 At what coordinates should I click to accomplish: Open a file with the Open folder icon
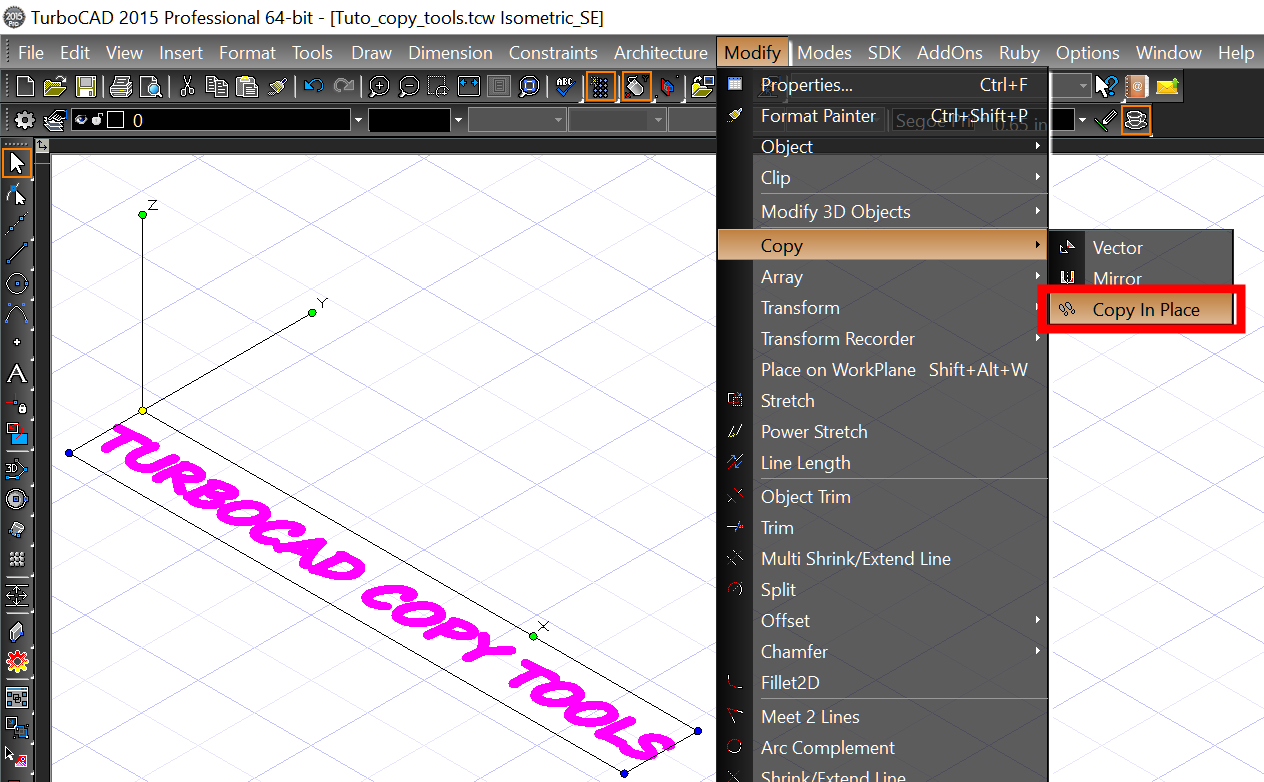click(x=53, y=86)
